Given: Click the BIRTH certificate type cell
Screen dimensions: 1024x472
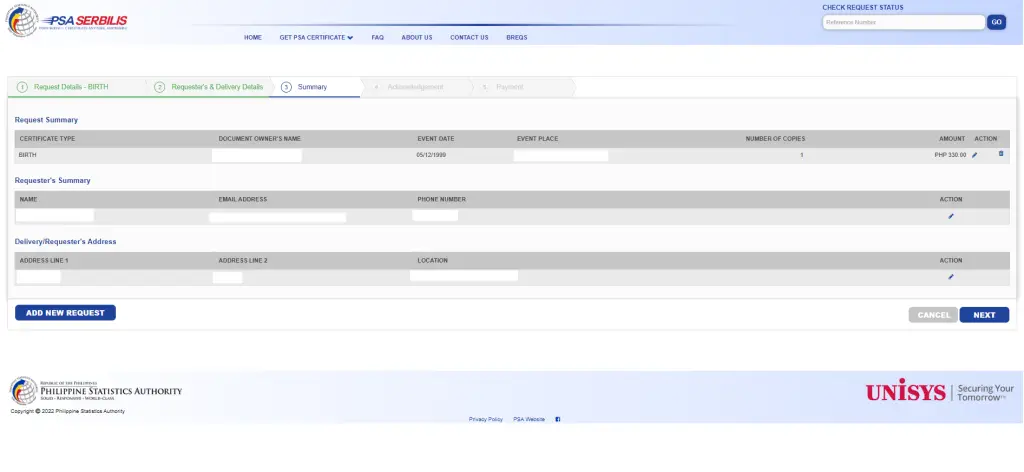Looking at the screenshot, I should click(27, 155).
